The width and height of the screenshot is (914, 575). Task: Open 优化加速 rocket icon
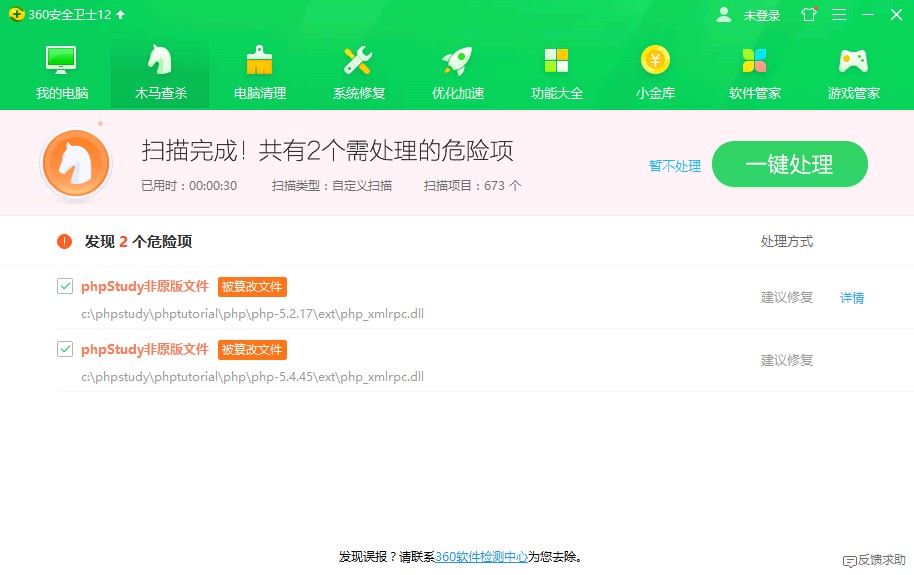tap(457, 60)
